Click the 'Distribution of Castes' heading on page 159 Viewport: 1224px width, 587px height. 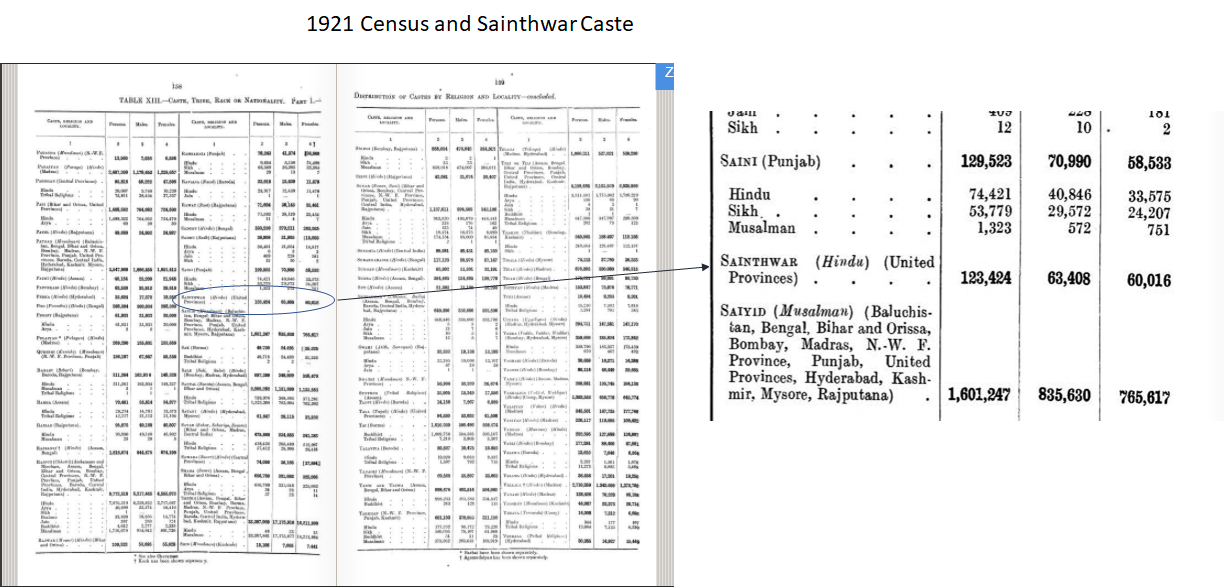pos(456,96)
